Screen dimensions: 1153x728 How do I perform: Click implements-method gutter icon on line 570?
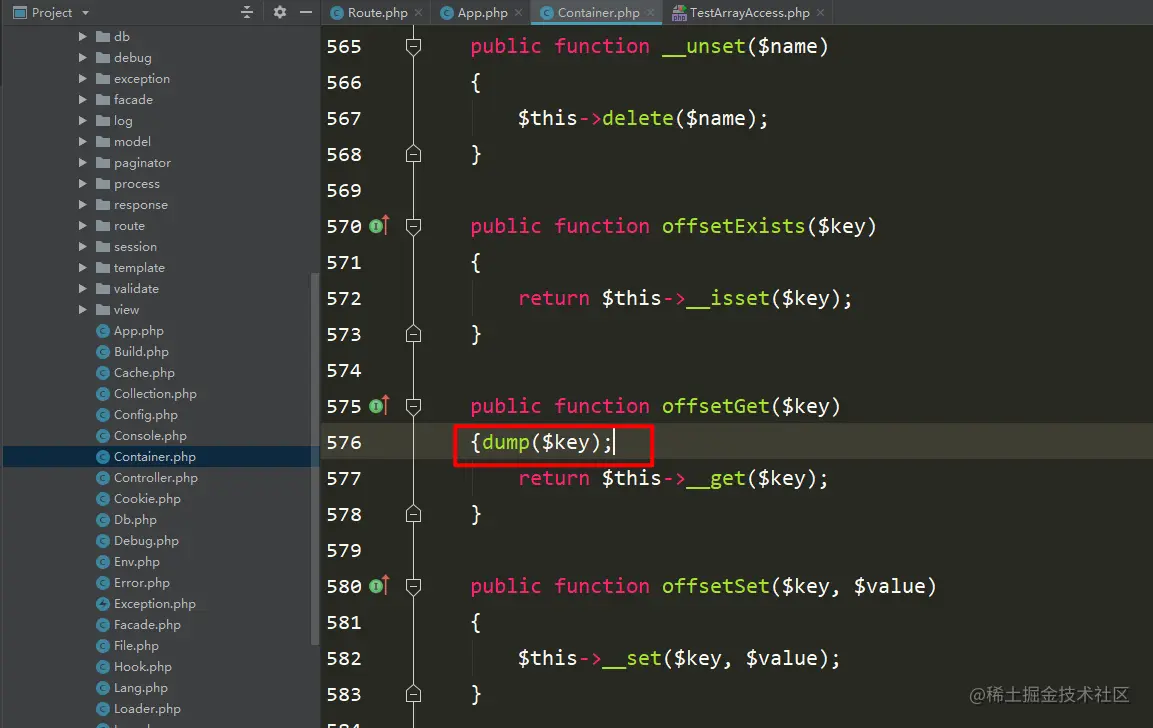[x=379, y=225]
